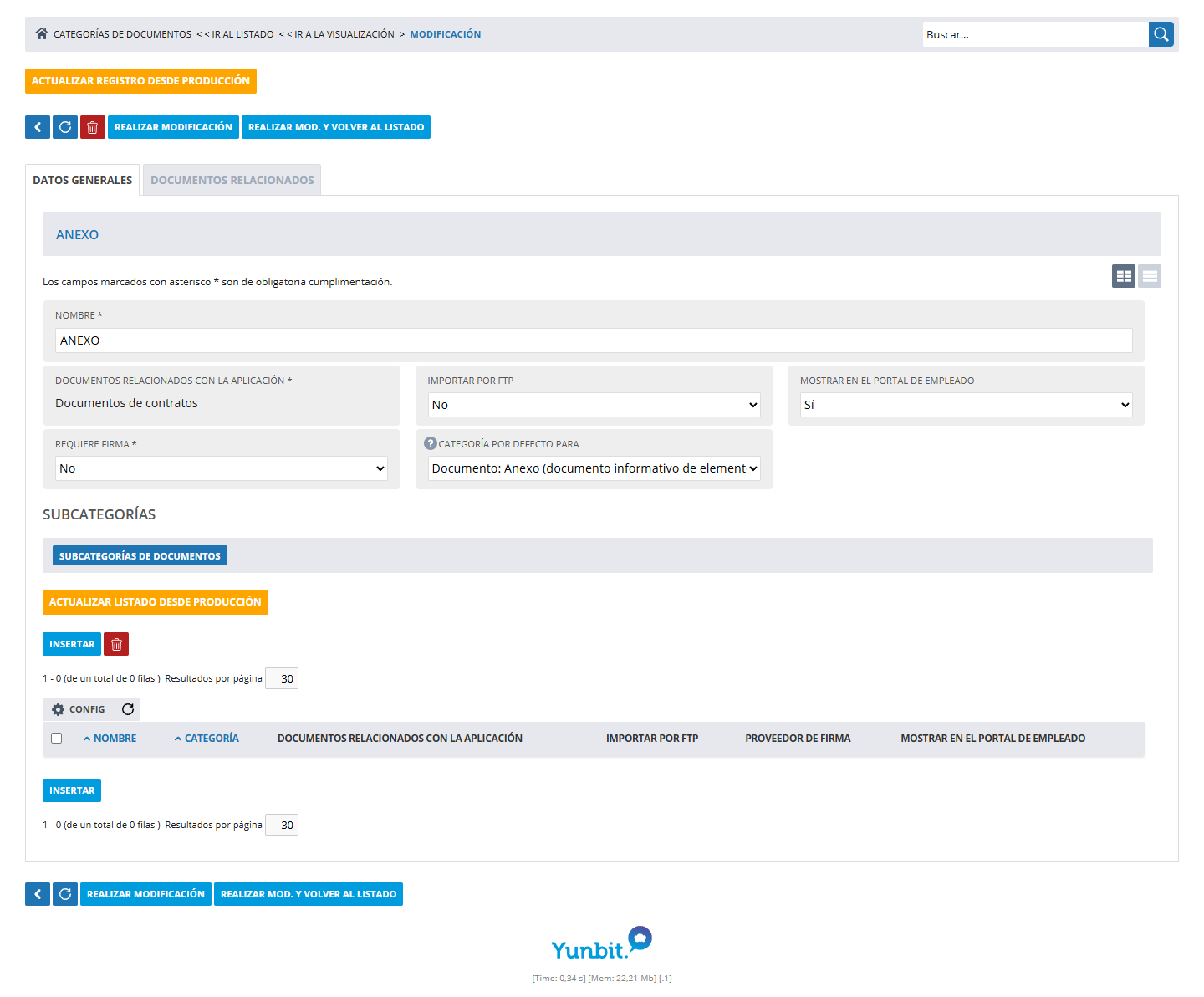This screenshot has width=1204, height=997.
Task: Click the home icon in breadcrumb
Action: click(x=42, y=34)
